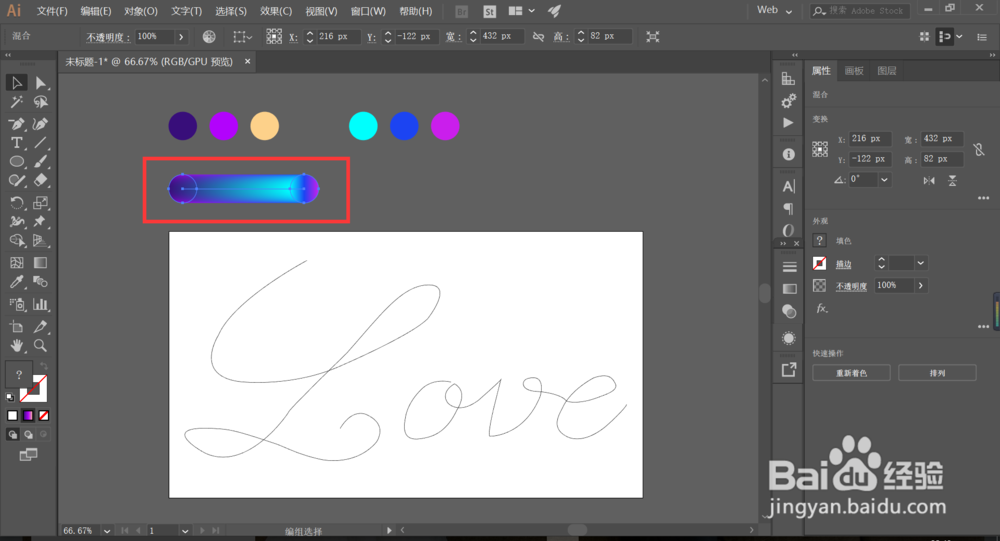1000x541 pixels.
Task: Select the Direct Selection tool
Action: click(x=40, y=83)
